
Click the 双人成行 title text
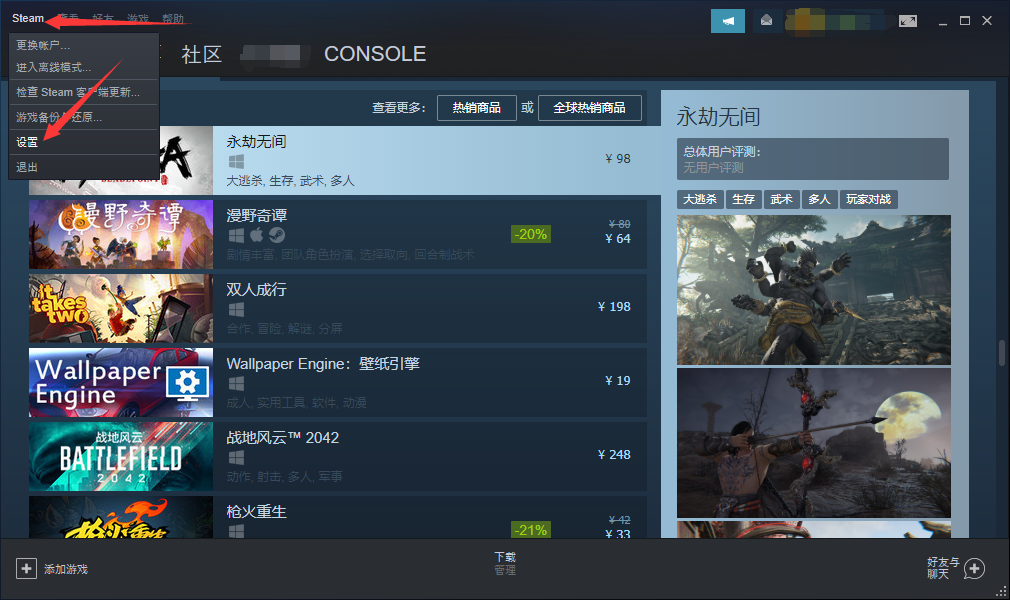(256, 290)
